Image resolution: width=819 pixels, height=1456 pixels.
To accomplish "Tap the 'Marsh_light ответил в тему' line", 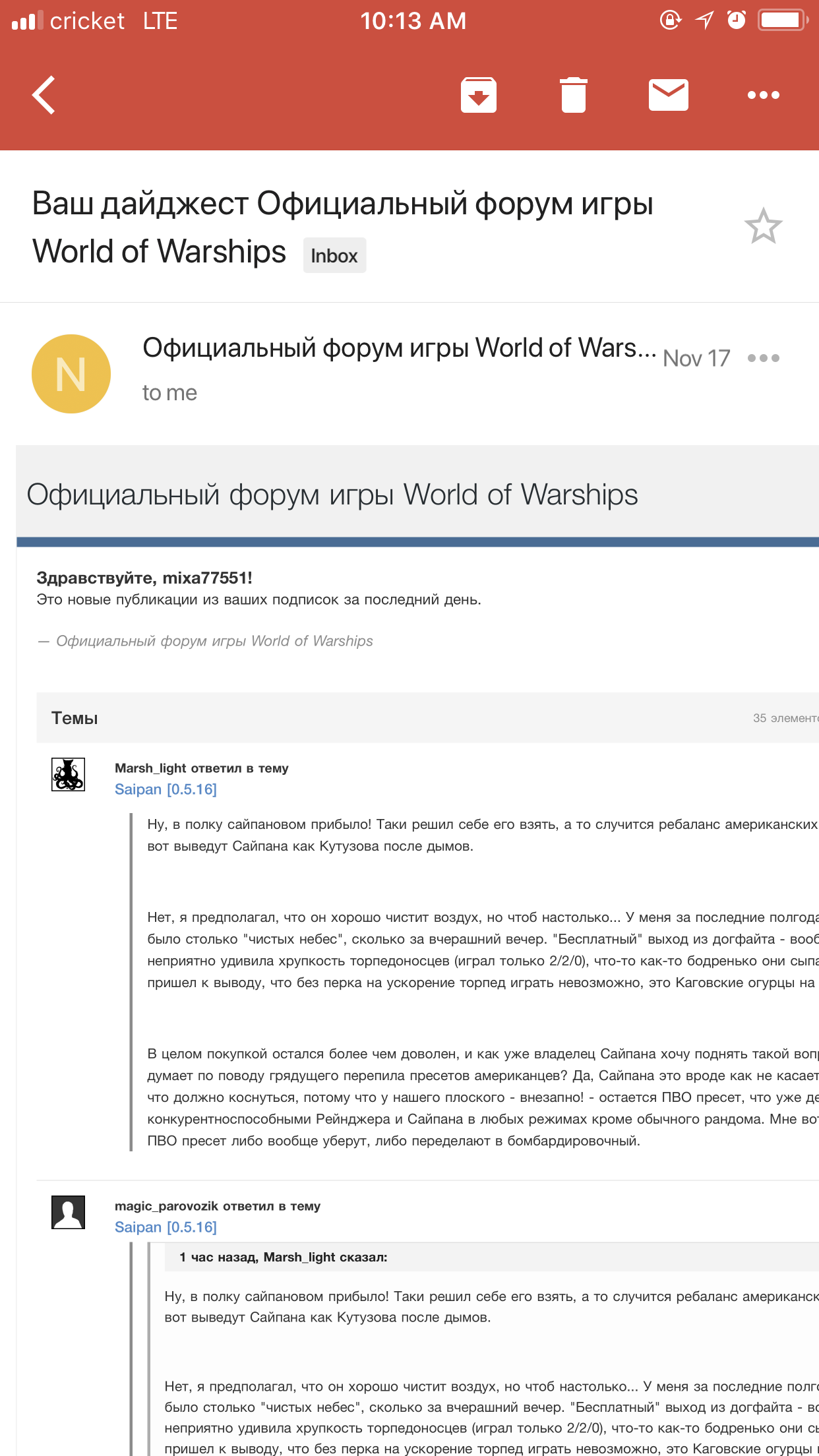I will [x=202, y=768].
